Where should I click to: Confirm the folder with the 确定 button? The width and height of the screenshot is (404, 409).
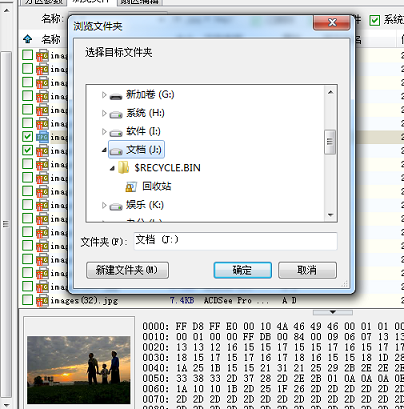(x=243, y=270)
